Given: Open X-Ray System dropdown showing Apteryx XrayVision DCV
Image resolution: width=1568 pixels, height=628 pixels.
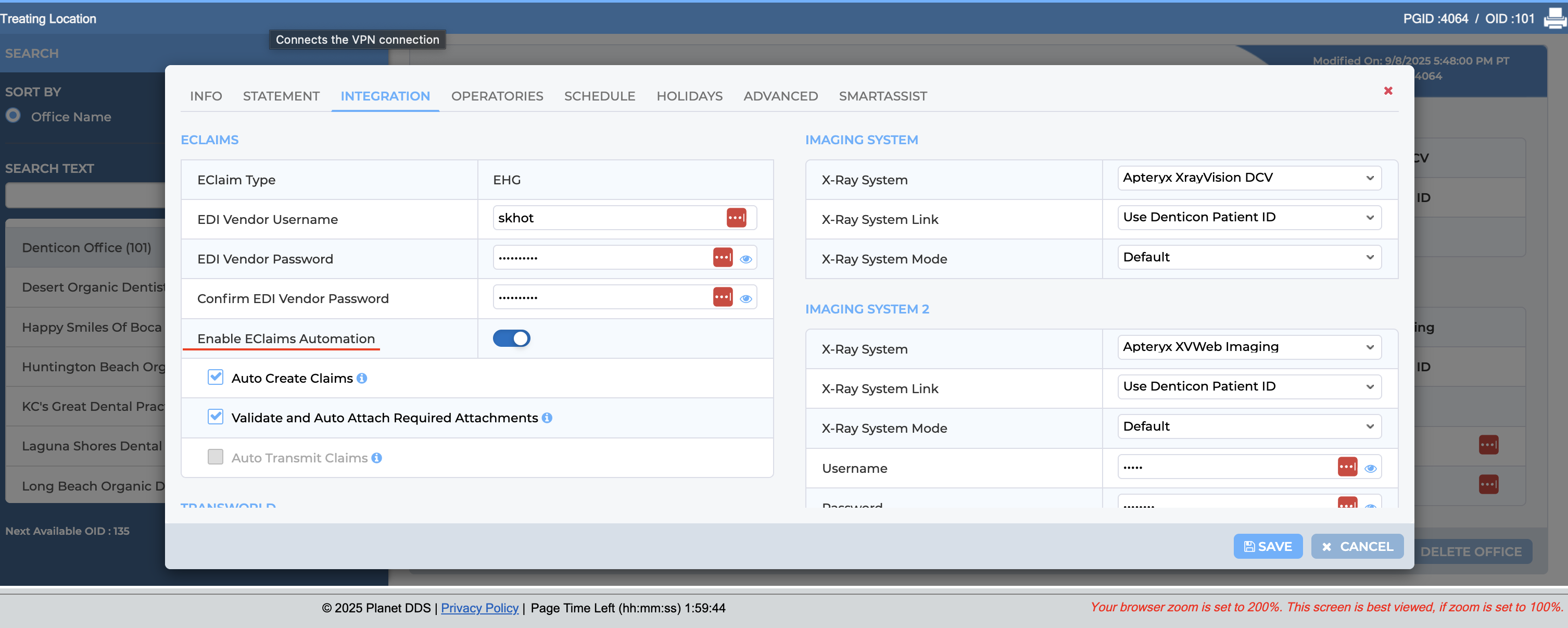Looking at the screenshot, I should click(1249, 178).
